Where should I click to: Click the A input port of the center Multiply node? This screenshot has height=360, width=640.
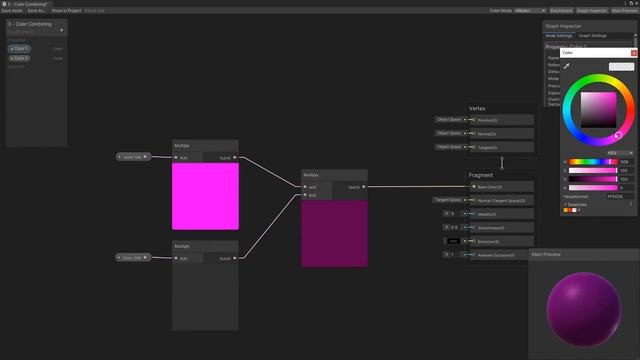(x=305, y=187)
